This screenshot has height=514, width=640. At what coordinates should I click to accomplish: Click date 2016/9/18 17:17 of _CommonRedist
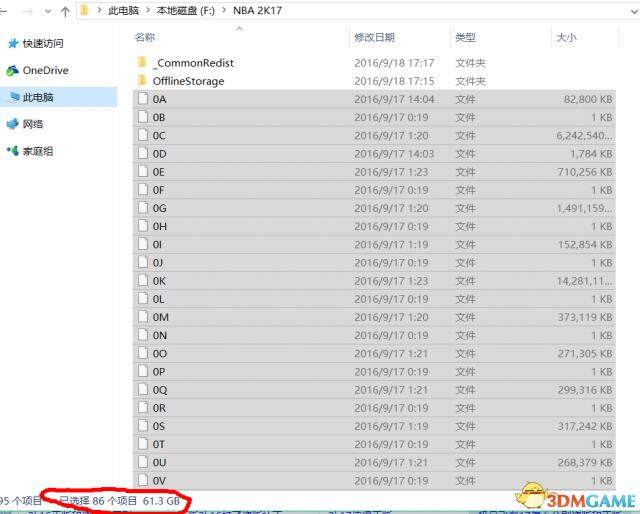coord(394,63)
